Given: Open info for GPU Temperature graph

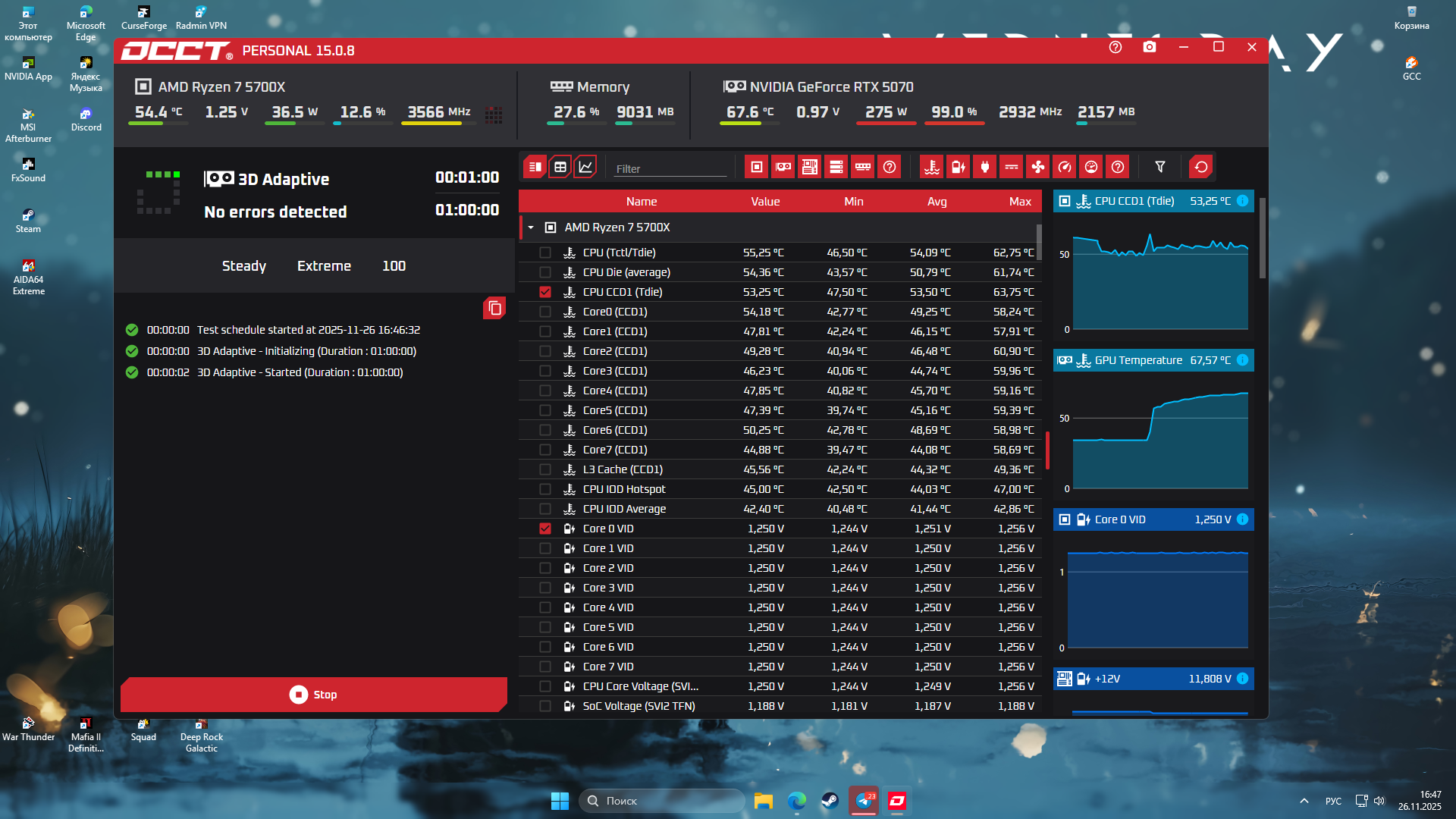Looking at the screenshot, I should pyautogui.click(x=1242, y=360).
